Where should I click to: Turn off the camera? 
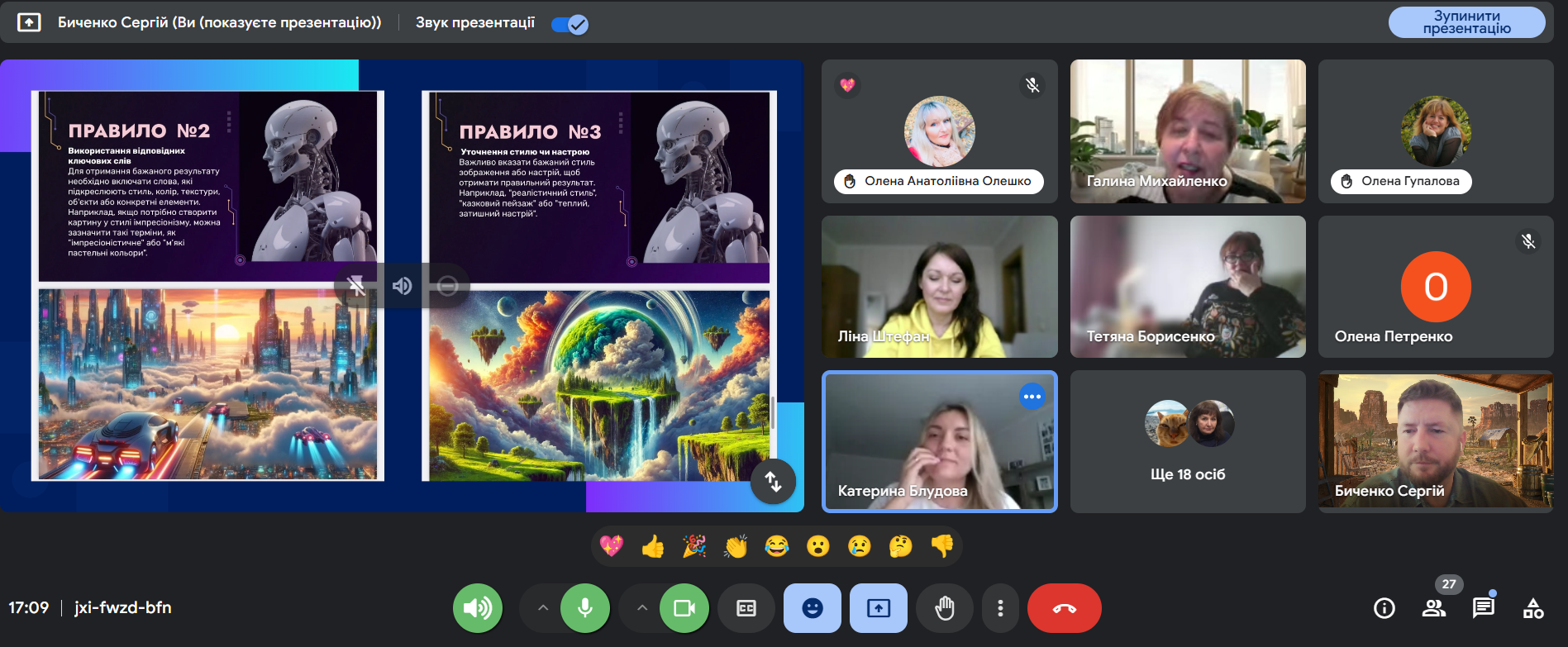(x=684, y=608)
